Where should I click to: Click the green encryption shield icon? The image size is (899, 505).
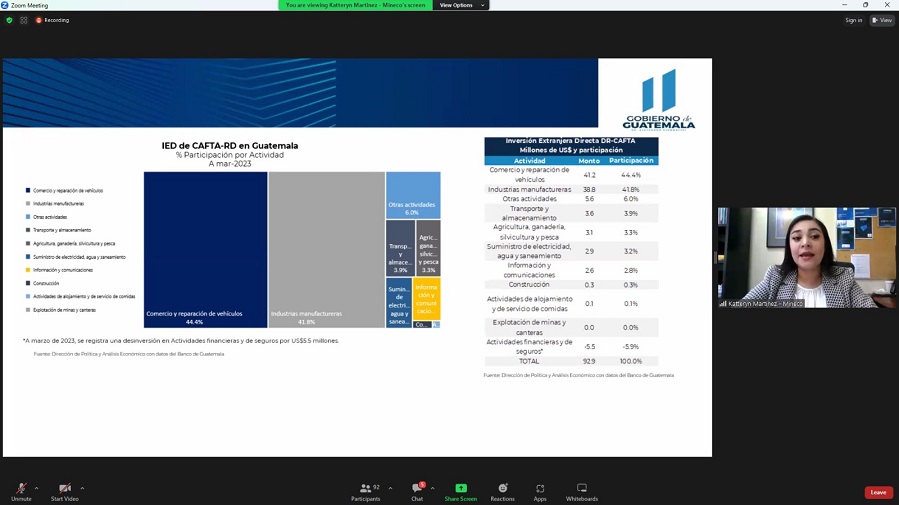pos(10,20)
